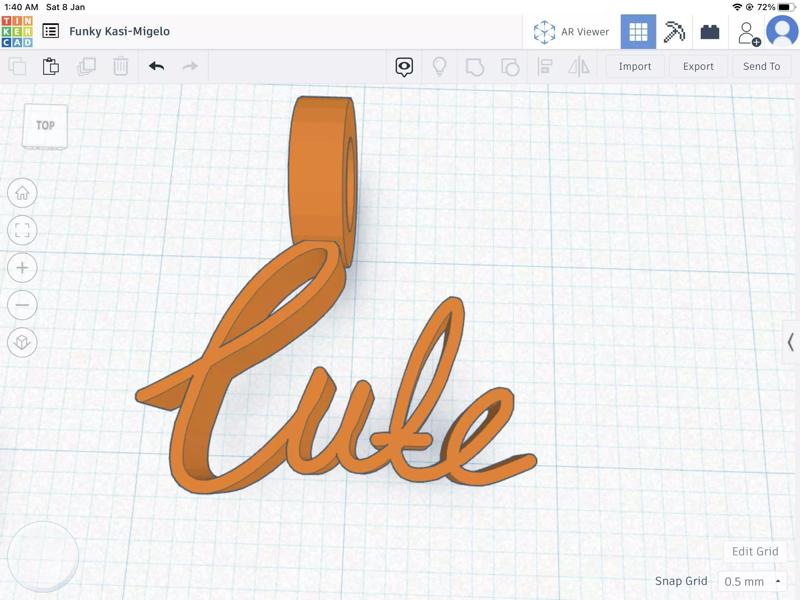The height and width of the screenshot is (600, 800).
Task: Activate the Mirror tool
Action: click(x=579, y=67)
